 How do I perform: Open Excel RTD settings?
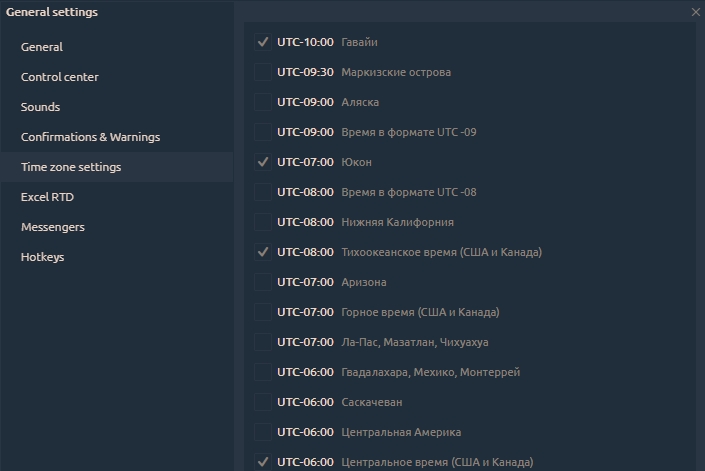pyautogui.click(x=48, y=197)
